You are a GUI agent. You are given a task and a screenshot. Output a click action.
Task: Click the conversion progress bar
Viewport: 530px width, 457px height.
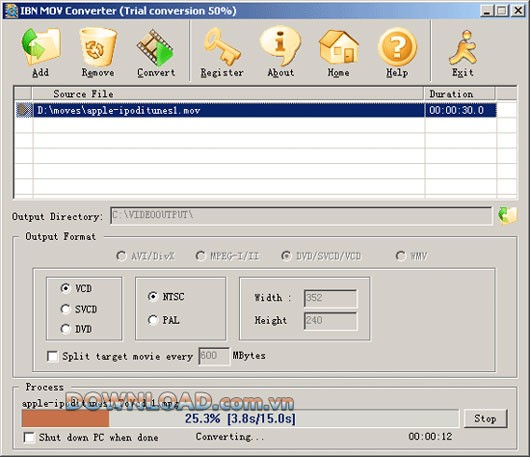240,418
